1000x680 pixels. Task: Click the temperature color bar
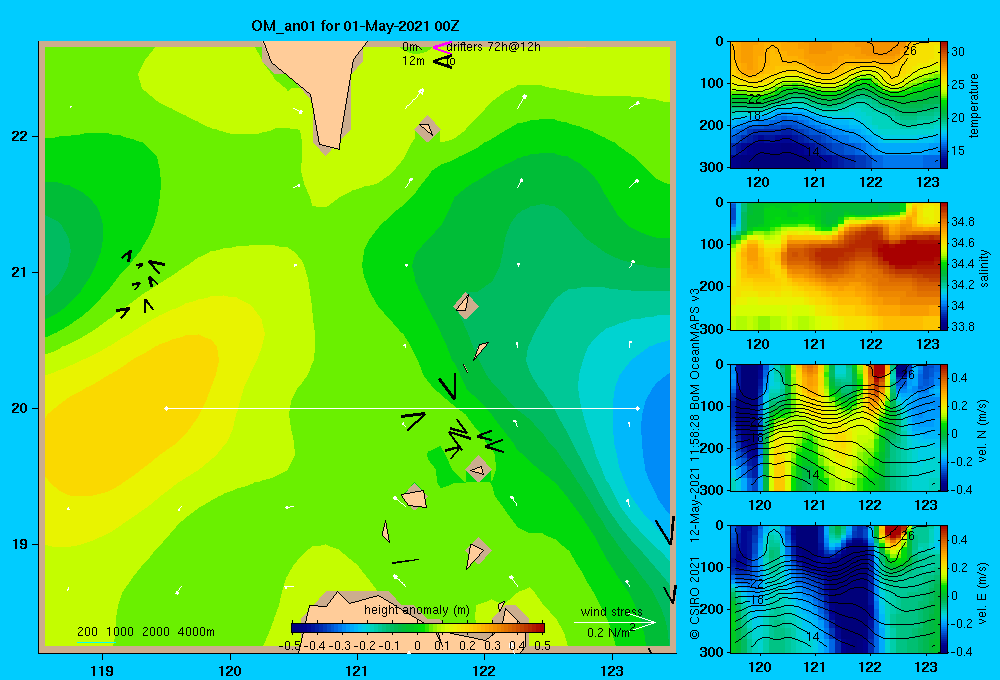pyautogui.click(x=943, y=105)
